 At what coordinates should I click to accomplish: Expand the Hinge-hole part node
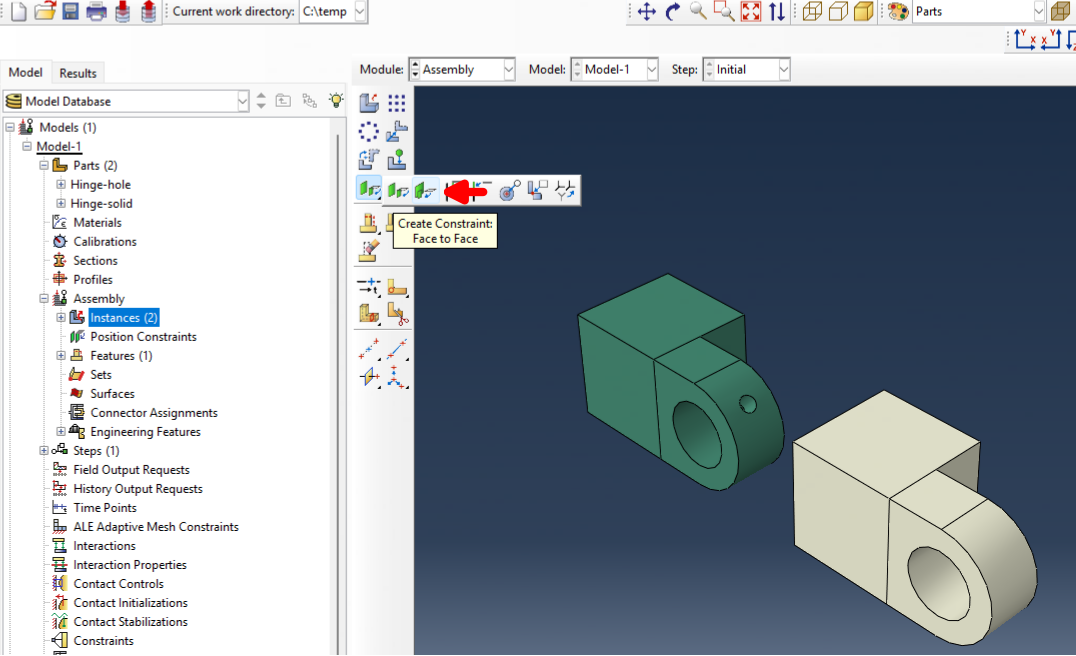point(61,185)
